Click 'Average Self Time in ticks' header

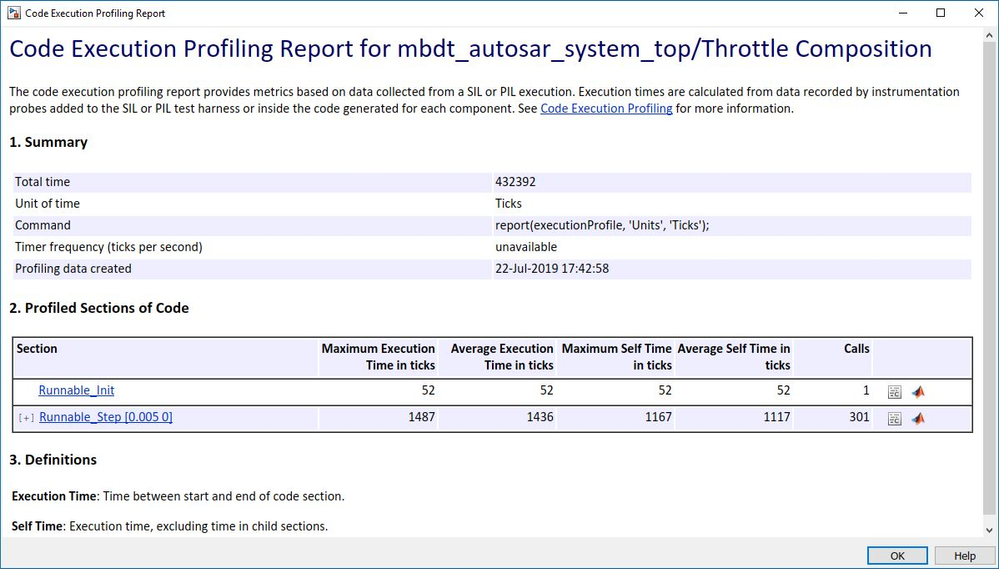(x=734, y=357)
